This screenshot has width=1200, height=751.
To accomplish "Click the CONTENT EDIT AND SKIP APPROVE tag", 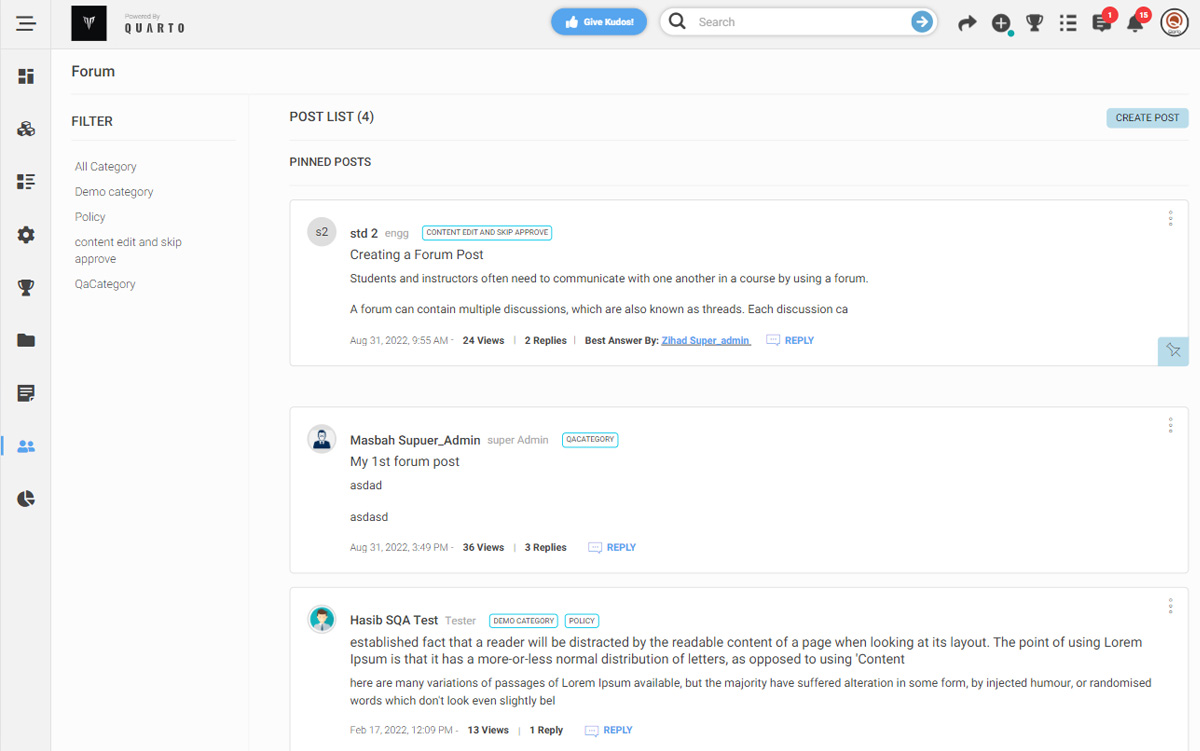I will coord(487,233).
